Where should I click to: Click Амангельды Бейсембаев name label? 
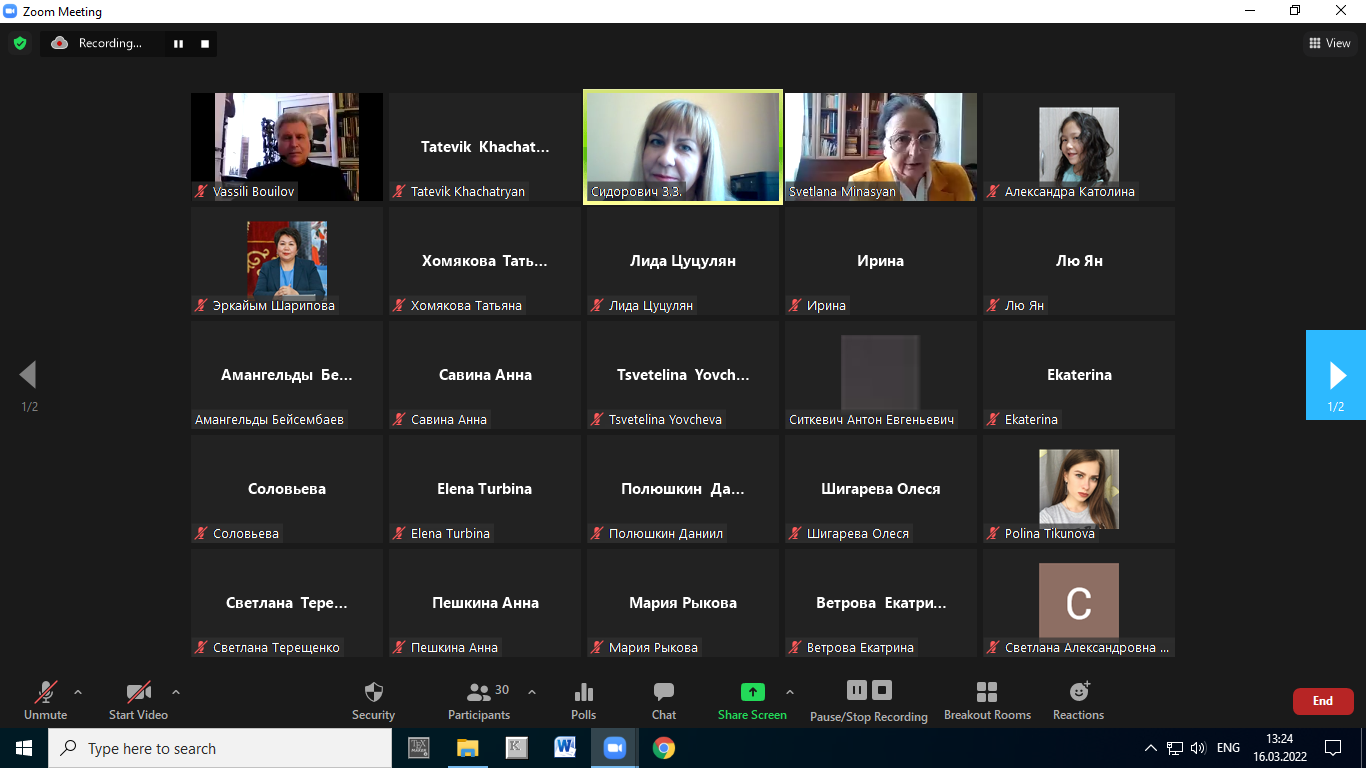[x=269, y=419]
